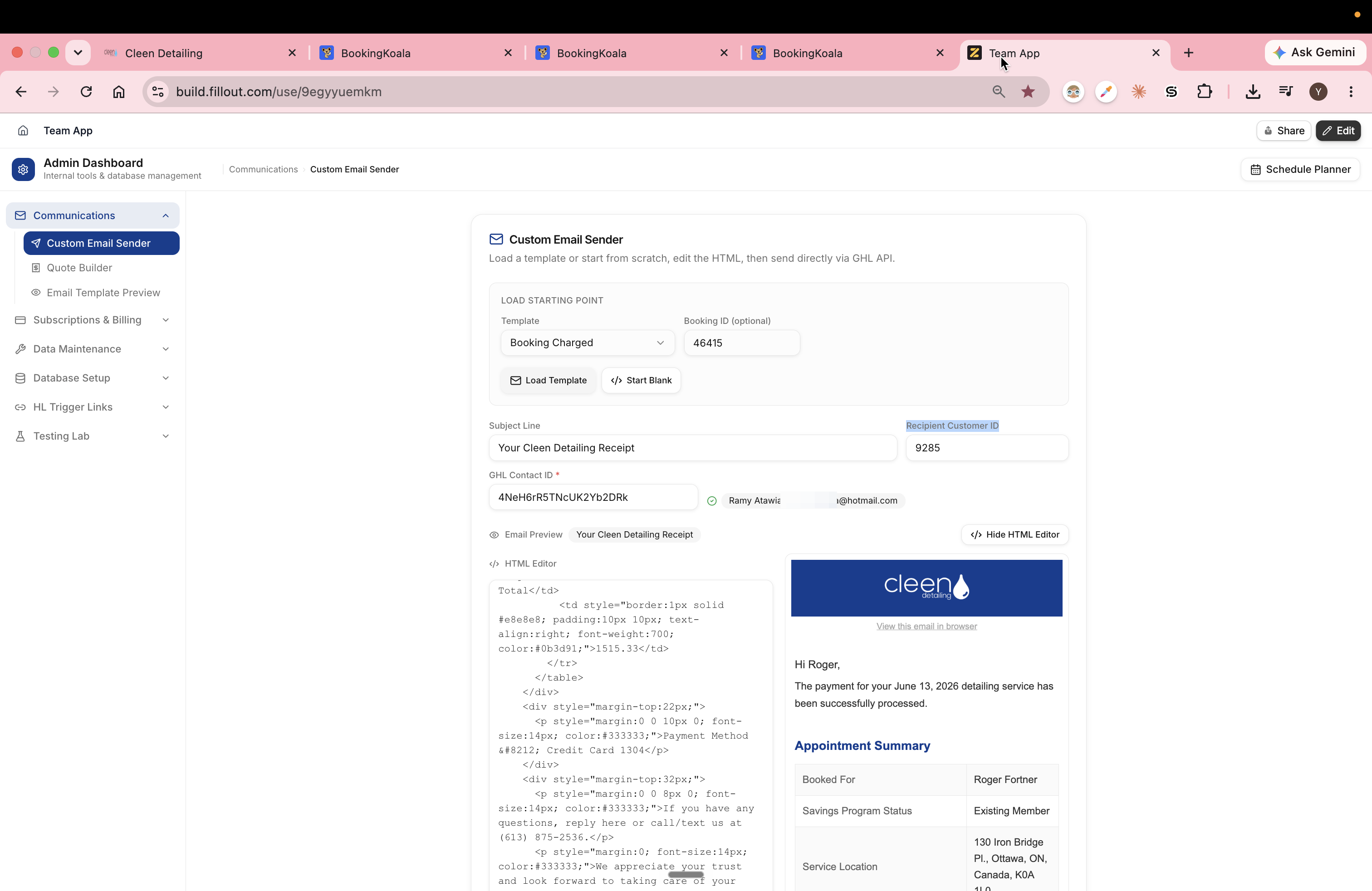This screenshot has width=1372, height=891.
Task: Click the green verified contact check icon
Action: pyautogui.click(x=712, y=501)
